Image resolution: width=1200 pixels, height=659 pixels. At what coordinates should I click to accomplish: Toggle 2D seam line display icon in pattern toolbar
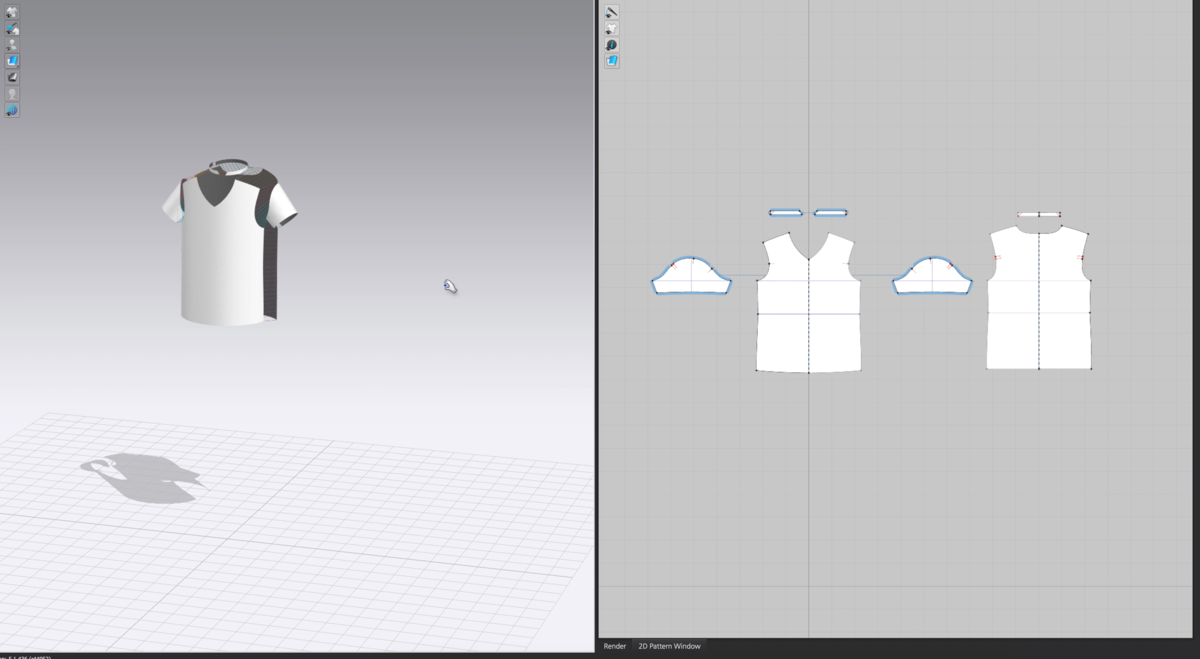pyautogui.click(x=611, y=12)
